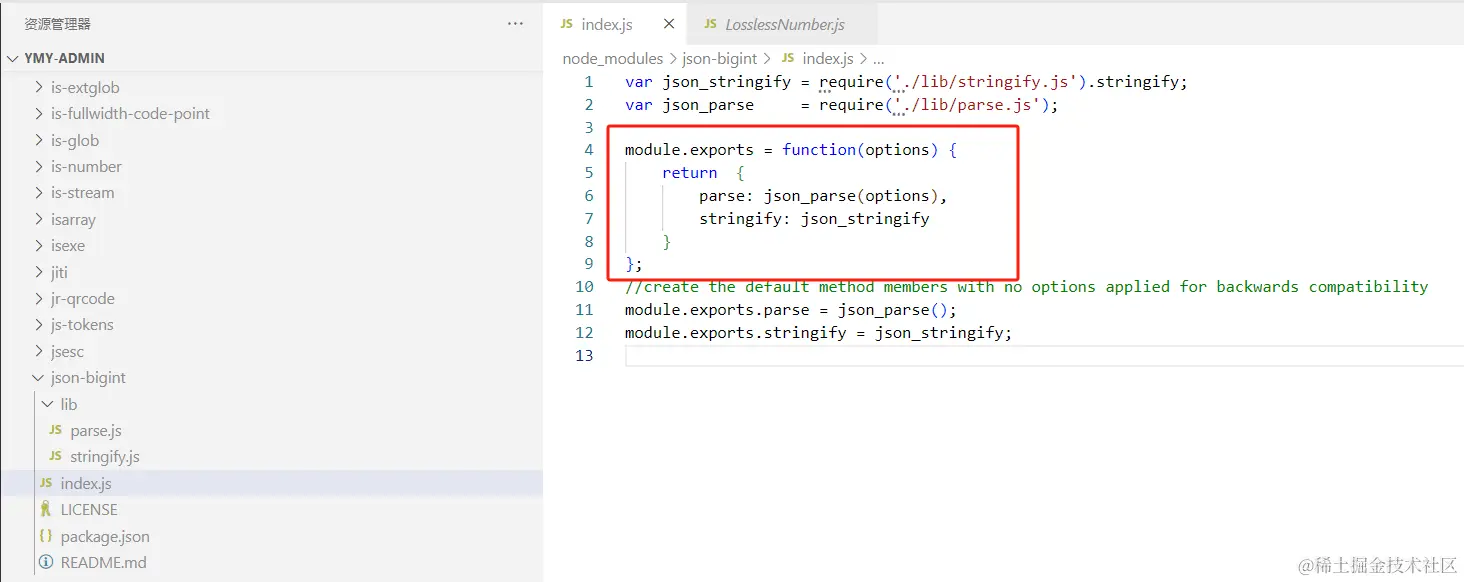The height and width of the screenshot is (582, 1464).
Task: Click line number 10 in the gutter
Action: 584,287
